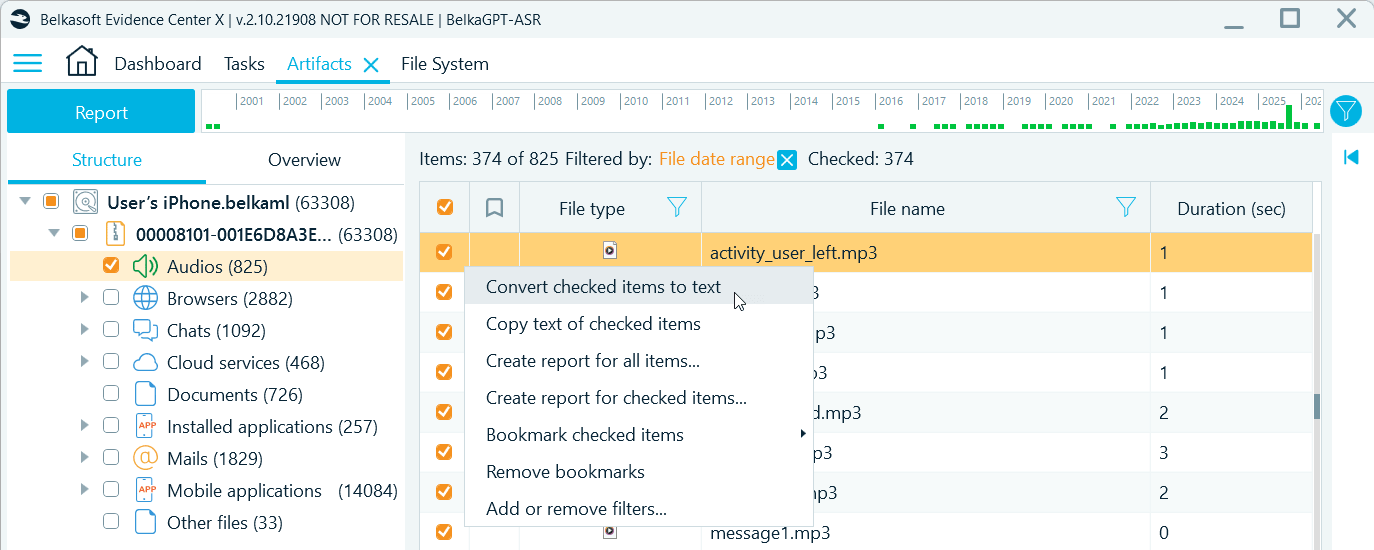
Task: Expand the Chats tree node
Action: pos(84,330)
